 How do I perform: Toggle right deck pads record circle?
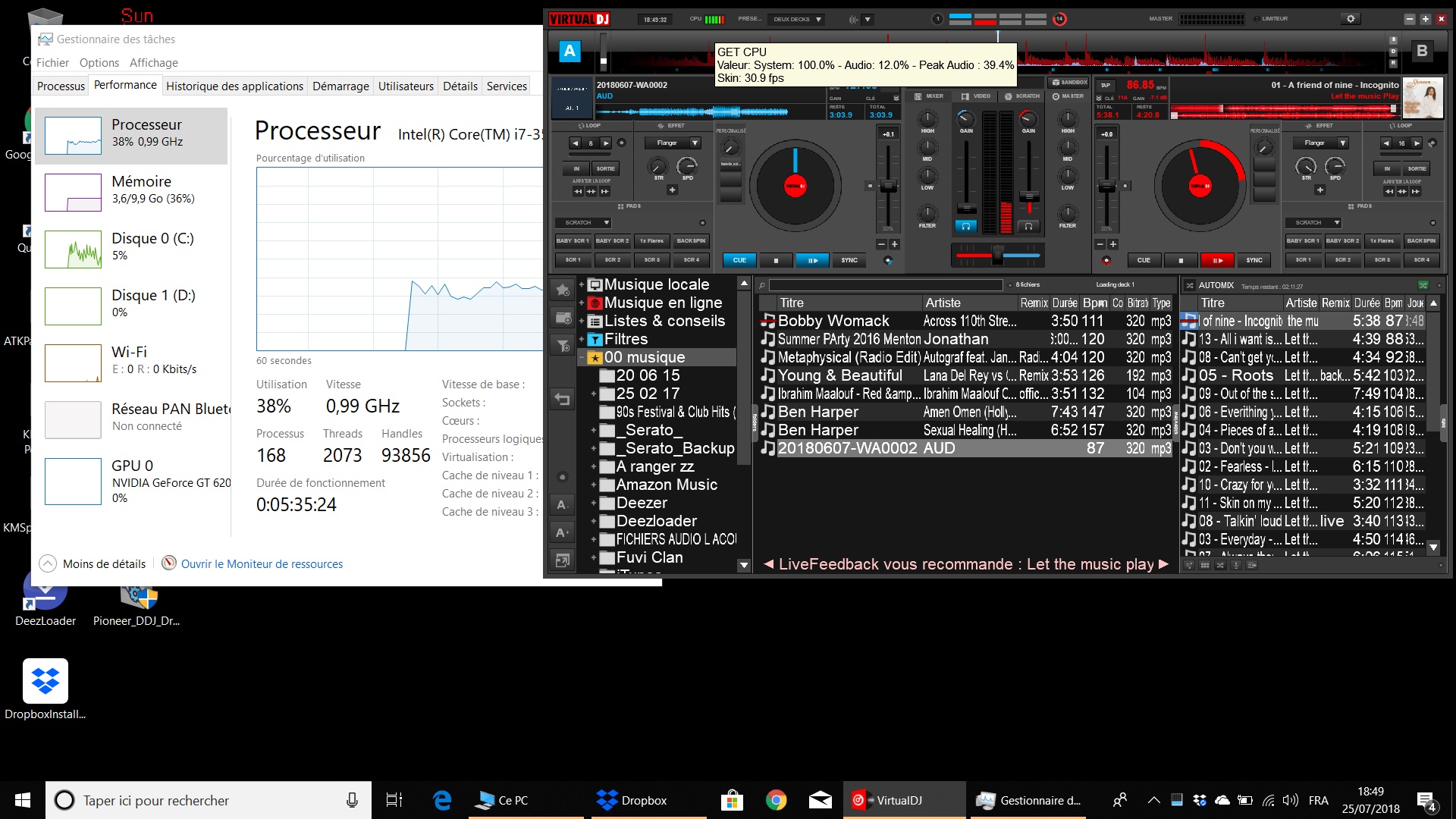pos(1432,223)
